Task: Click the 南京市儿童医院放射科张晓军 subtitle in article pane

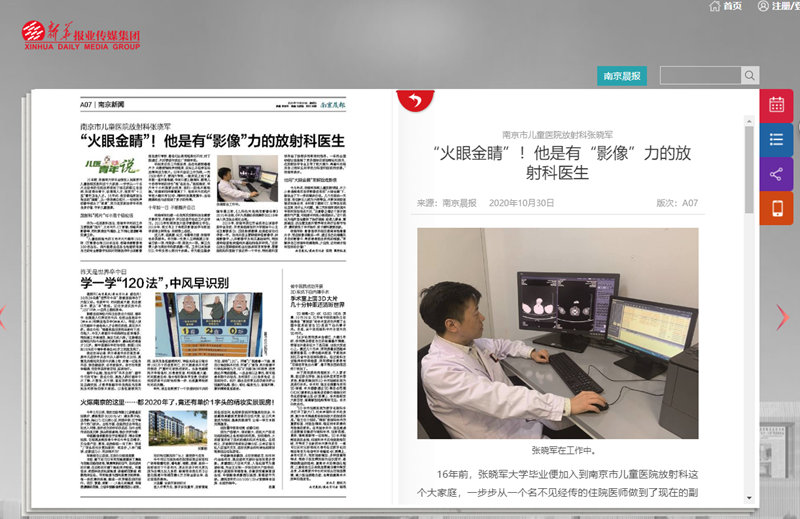Action: 558,135
